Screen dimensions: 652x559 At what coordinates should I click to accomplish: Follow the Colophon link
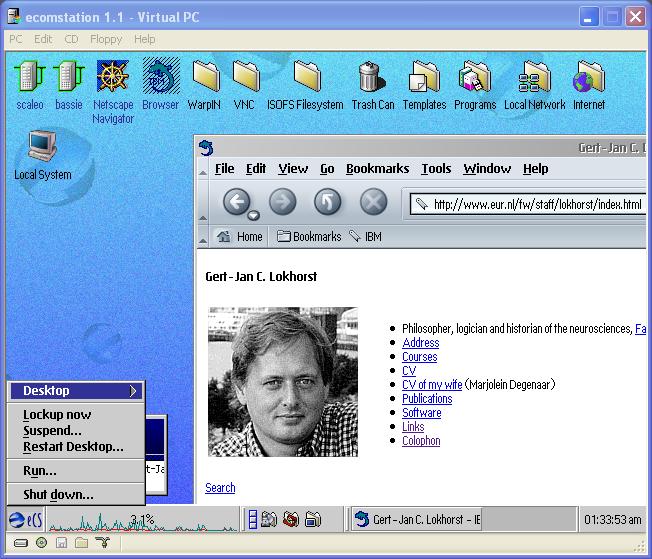(x=421, y=441)
